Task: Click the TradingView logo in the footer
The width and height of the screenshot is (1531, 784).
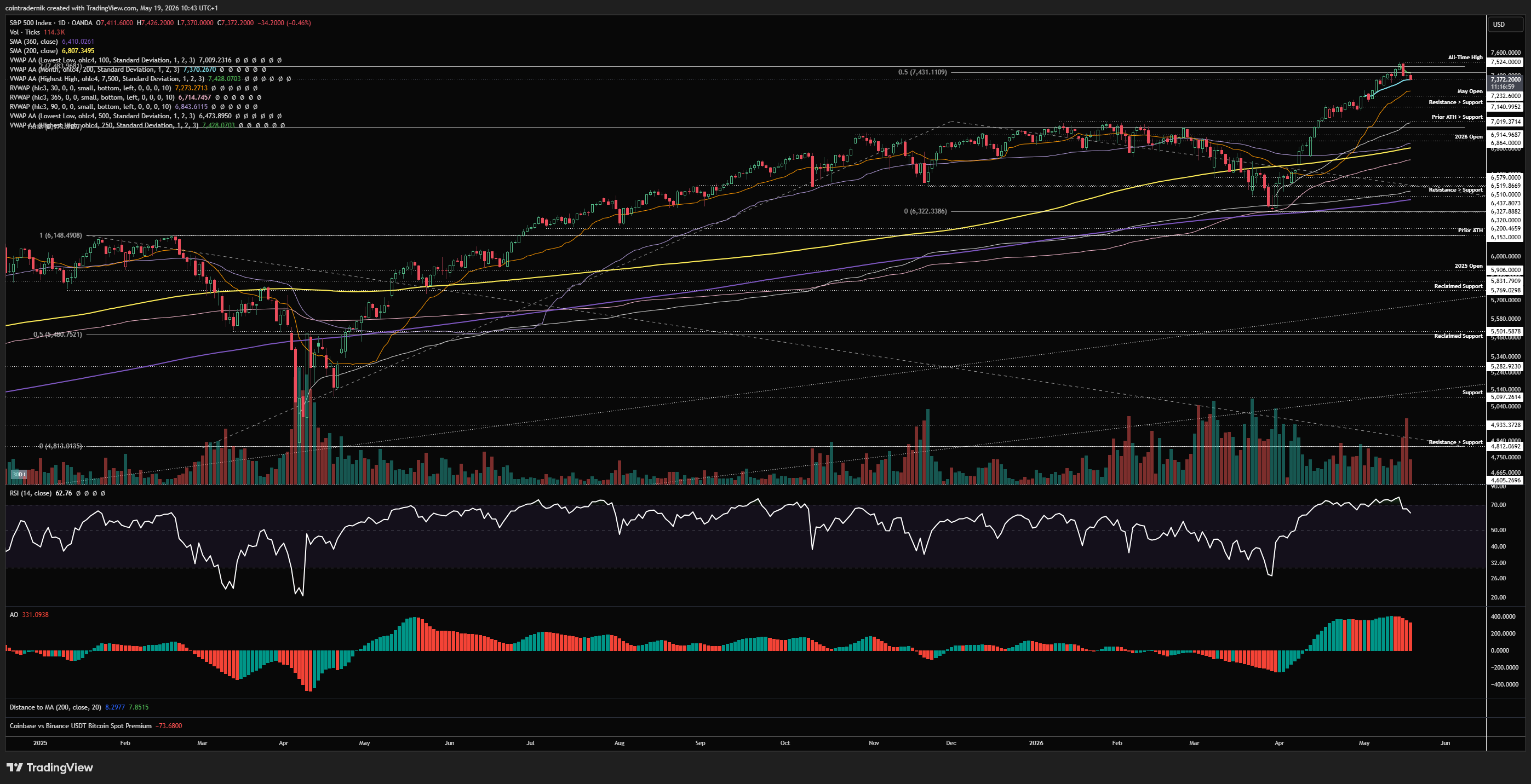Action: [50, 768]
